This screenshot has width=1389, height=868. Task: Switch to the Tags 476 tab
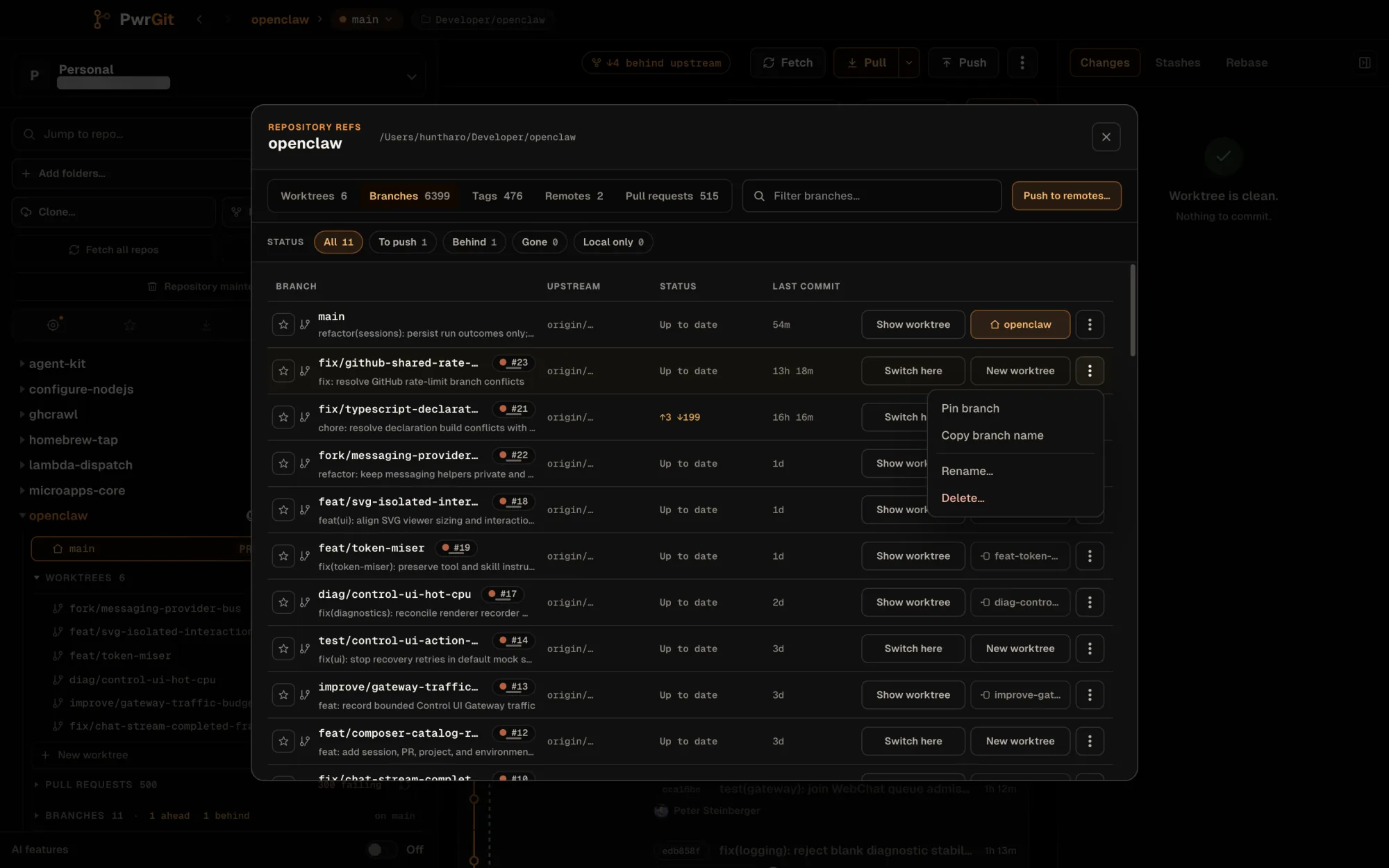pyautogui.click(x=497, y=196)
